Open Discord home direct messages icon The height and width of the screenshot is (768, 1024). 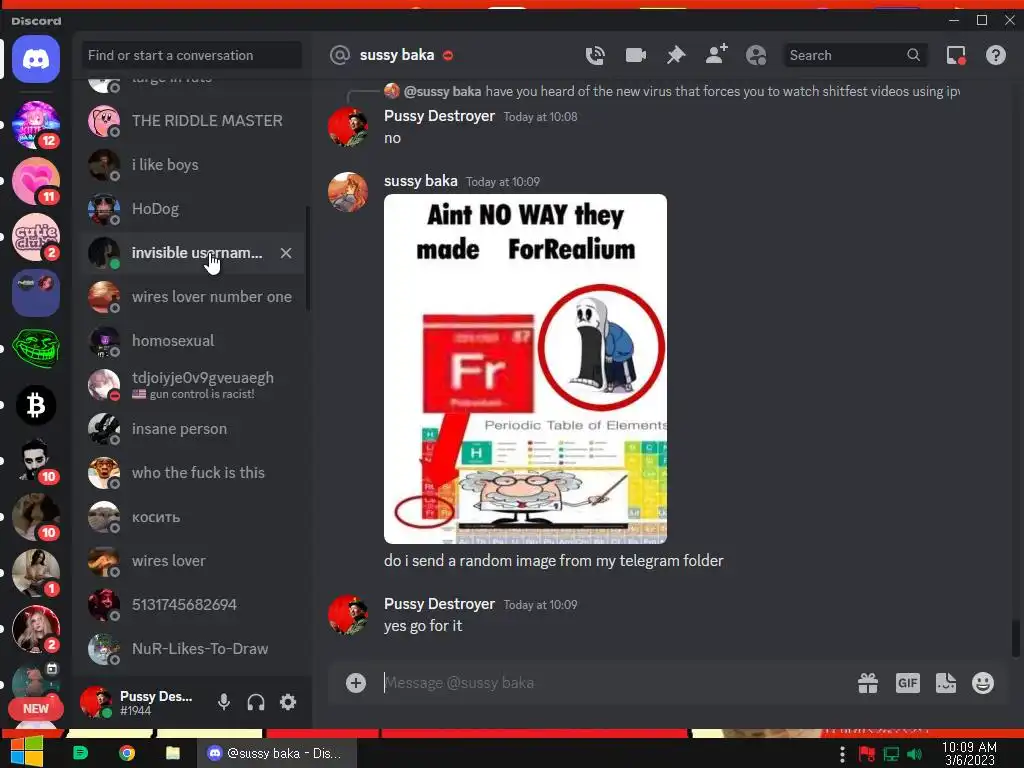click(x=36, y=59)
